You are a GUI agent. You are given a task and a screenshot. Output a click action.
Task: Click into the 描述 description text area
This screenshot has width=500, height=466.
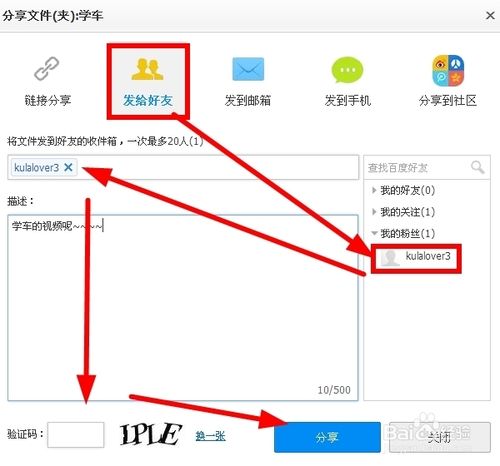pyautogui.click(x=183, y=307)
